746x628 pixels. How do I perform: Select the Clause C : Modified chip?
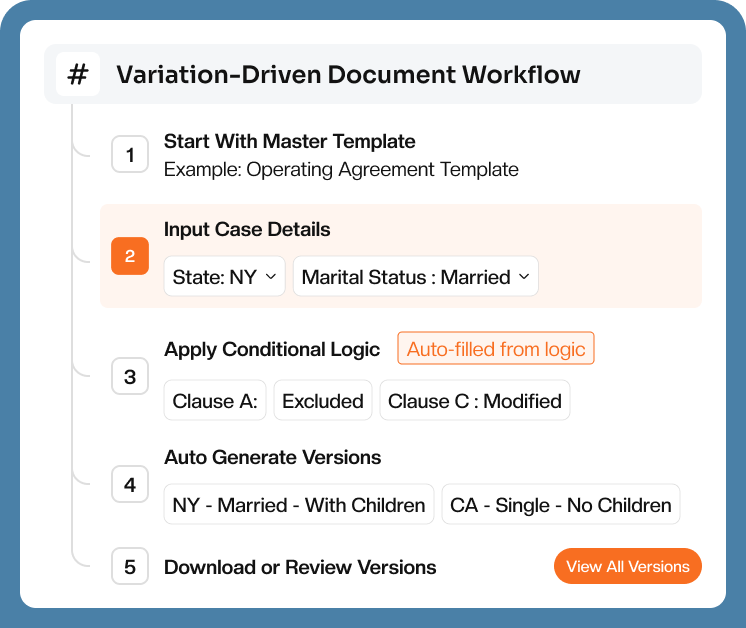click(474, 401)
